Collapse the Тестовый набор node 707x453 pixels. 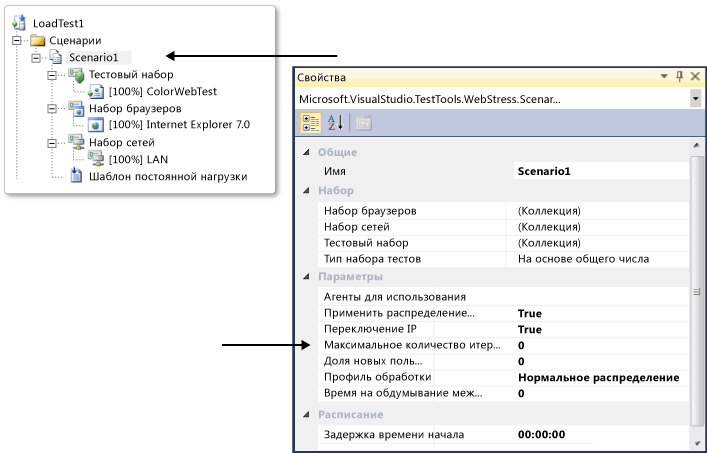point(52,75)
